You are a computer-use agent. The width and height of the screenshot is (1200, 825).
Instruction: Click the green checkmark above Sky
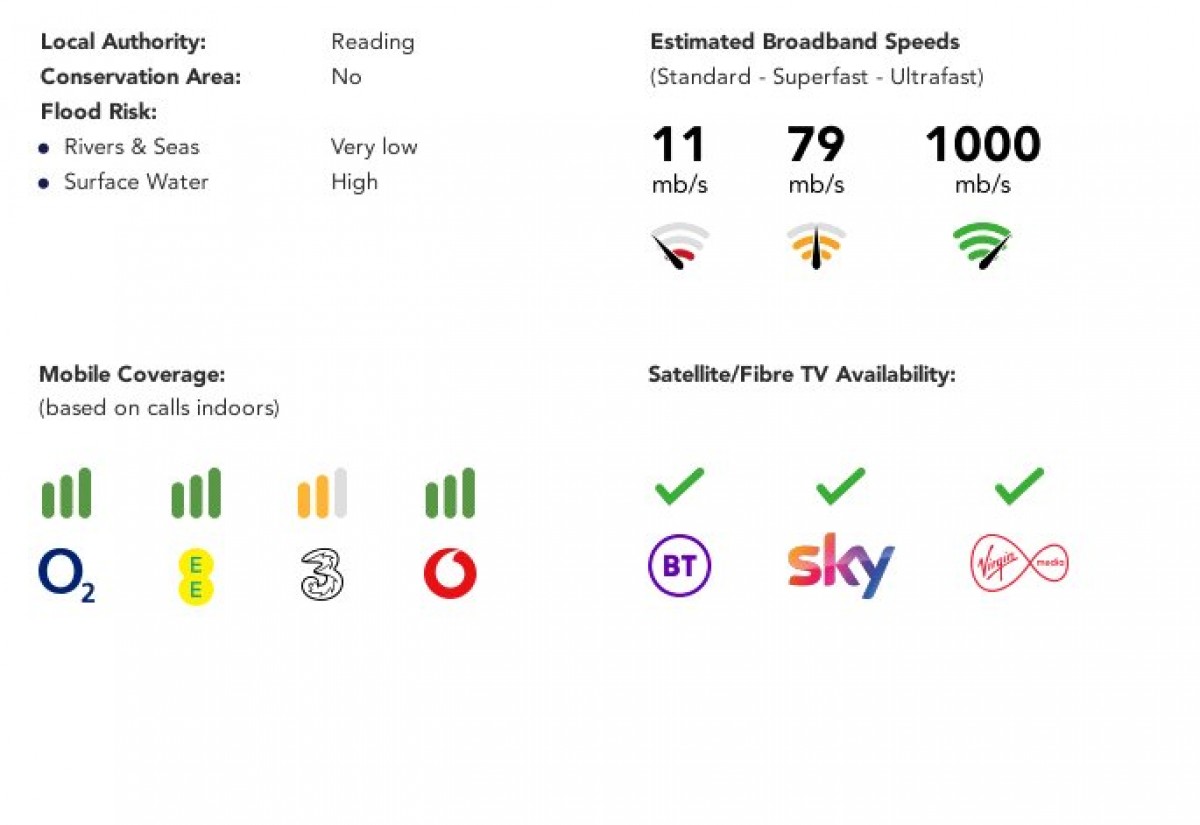841,487
